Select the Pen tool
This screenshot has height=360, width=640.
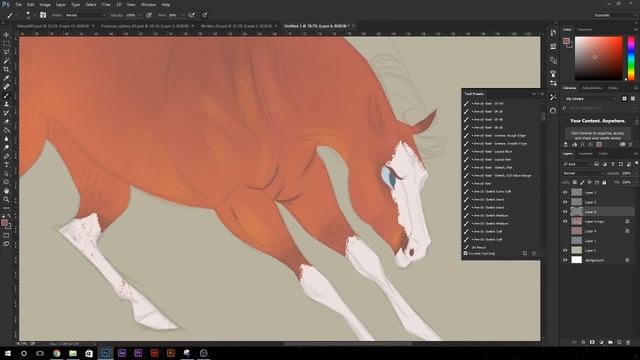pyautogui.click(x=6, y=156)
